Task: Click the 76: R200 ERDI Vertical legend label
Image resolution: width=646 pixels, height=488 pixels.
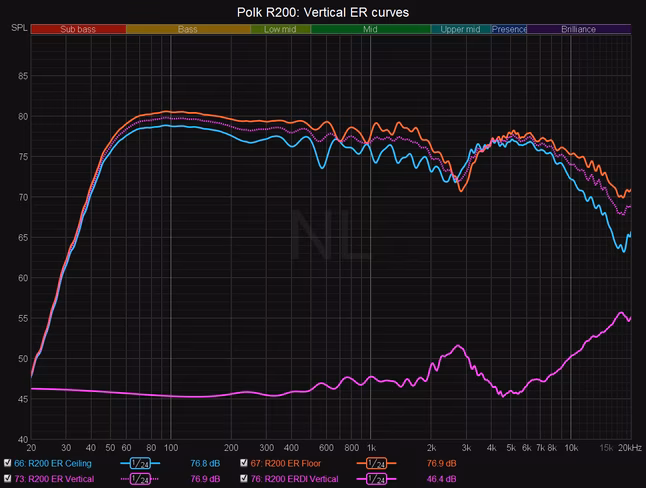Action: [295, 479]
